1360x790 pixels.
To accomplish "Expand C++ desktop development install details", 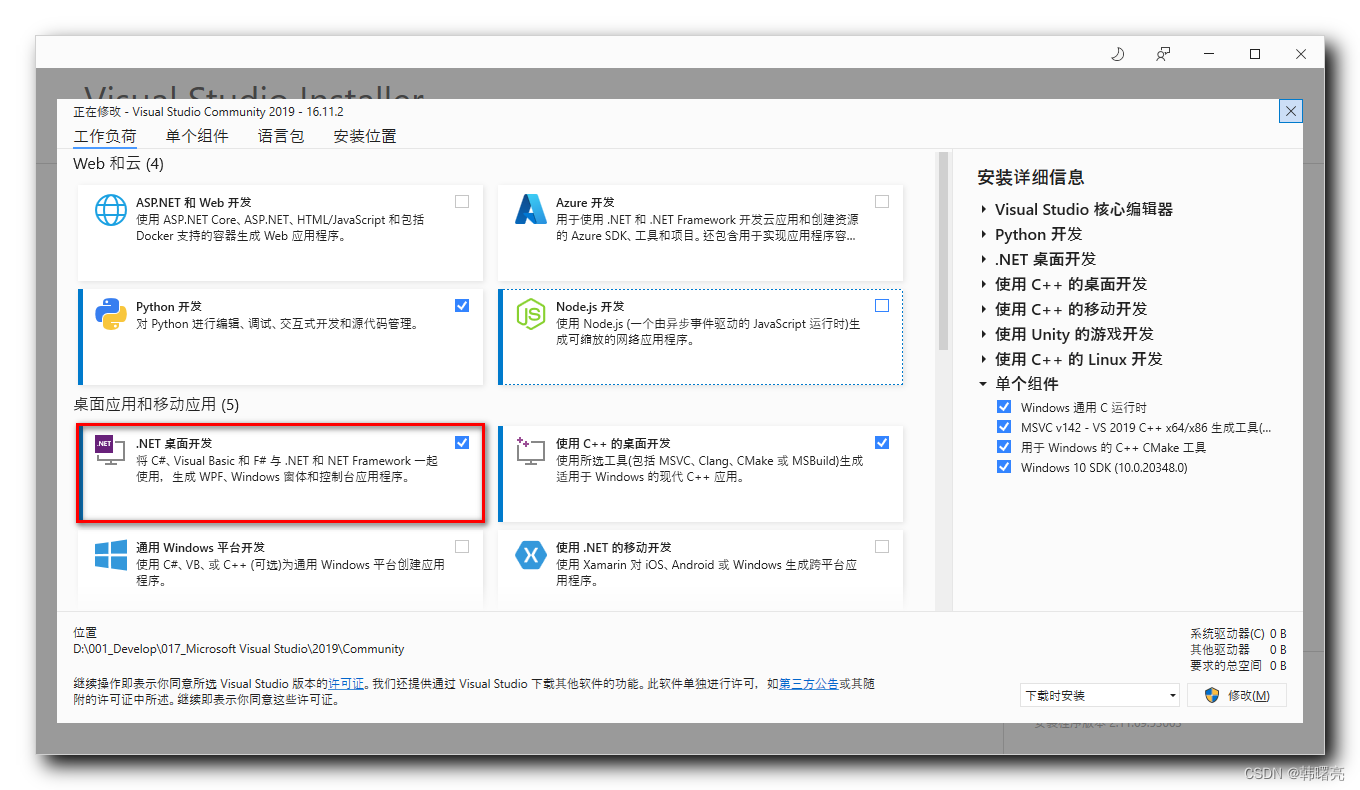I will (x=983, y=284).
